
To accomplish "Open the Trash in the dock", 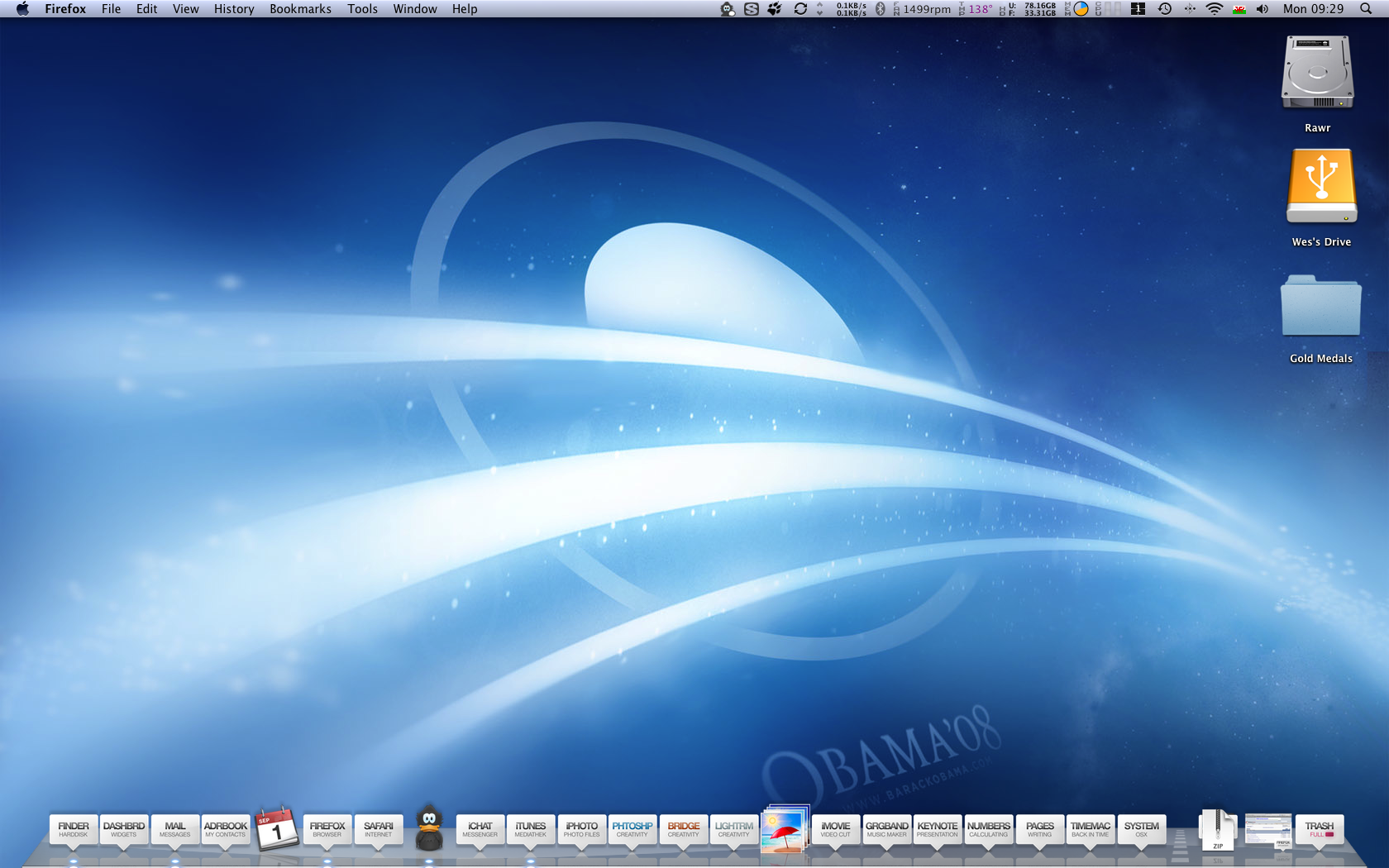I will tap(1320, 830).
